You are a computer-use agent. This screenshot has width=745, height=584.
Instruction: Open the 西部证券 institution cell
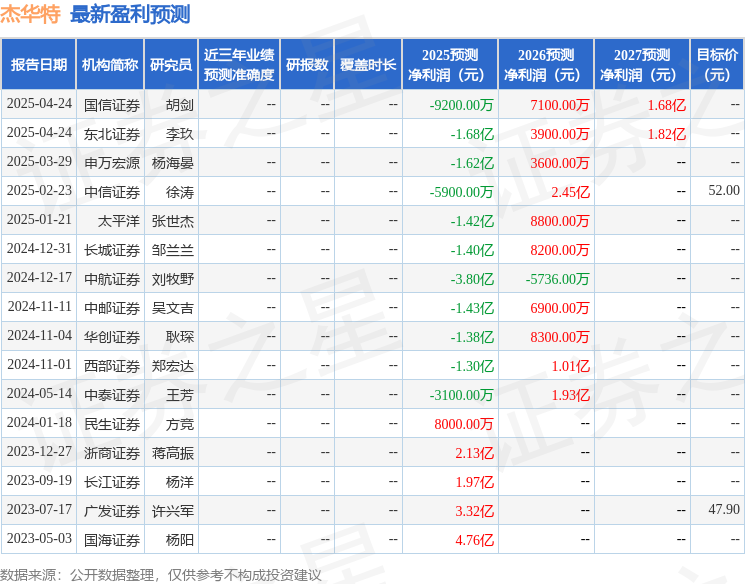click(112, 366)
